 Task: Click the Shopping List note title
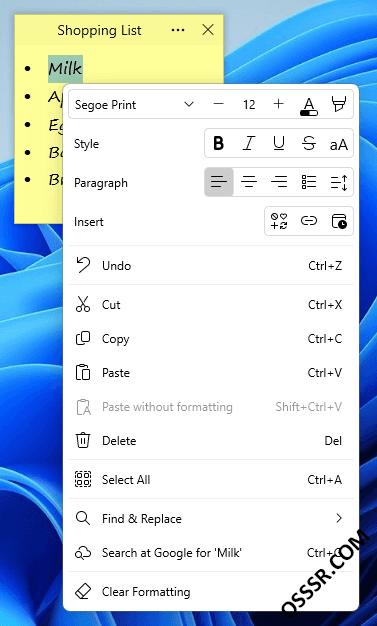(99, 30)
